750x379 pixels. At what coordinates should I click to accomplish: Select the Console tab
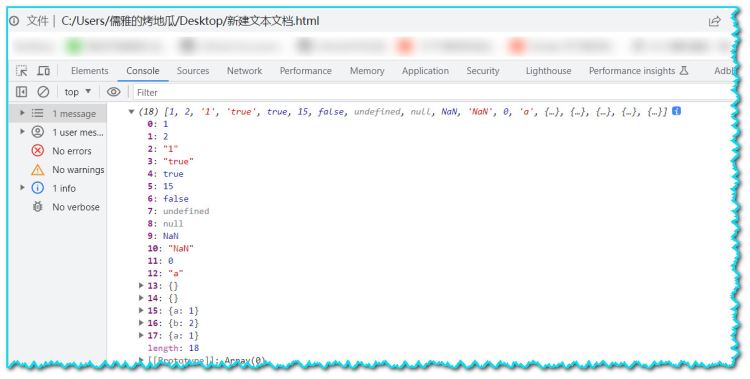[143, 71]
